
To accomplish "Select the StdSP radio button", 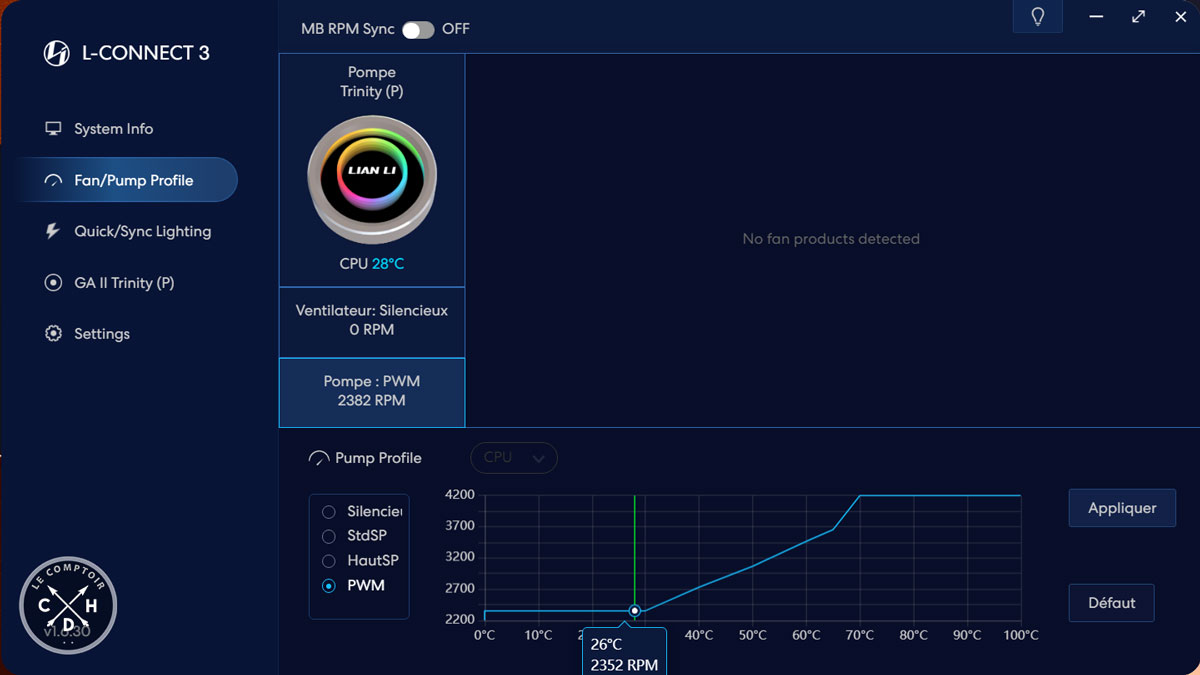I will pos(328,536).
